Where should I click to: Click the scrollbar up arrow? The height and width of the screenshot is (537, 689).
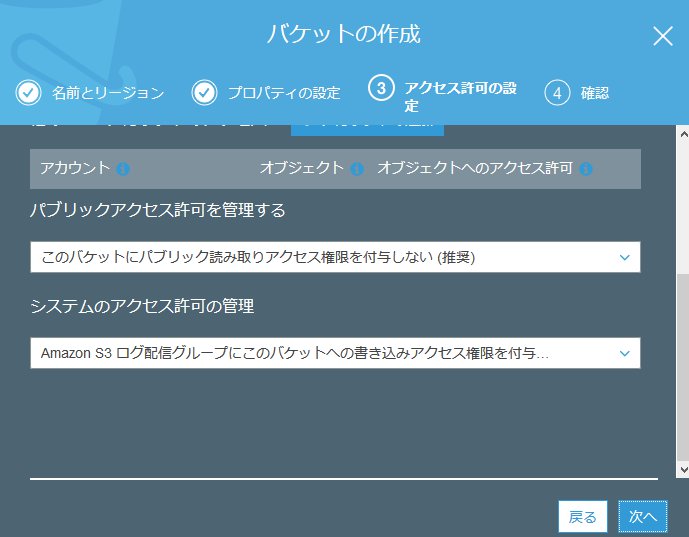682,133
